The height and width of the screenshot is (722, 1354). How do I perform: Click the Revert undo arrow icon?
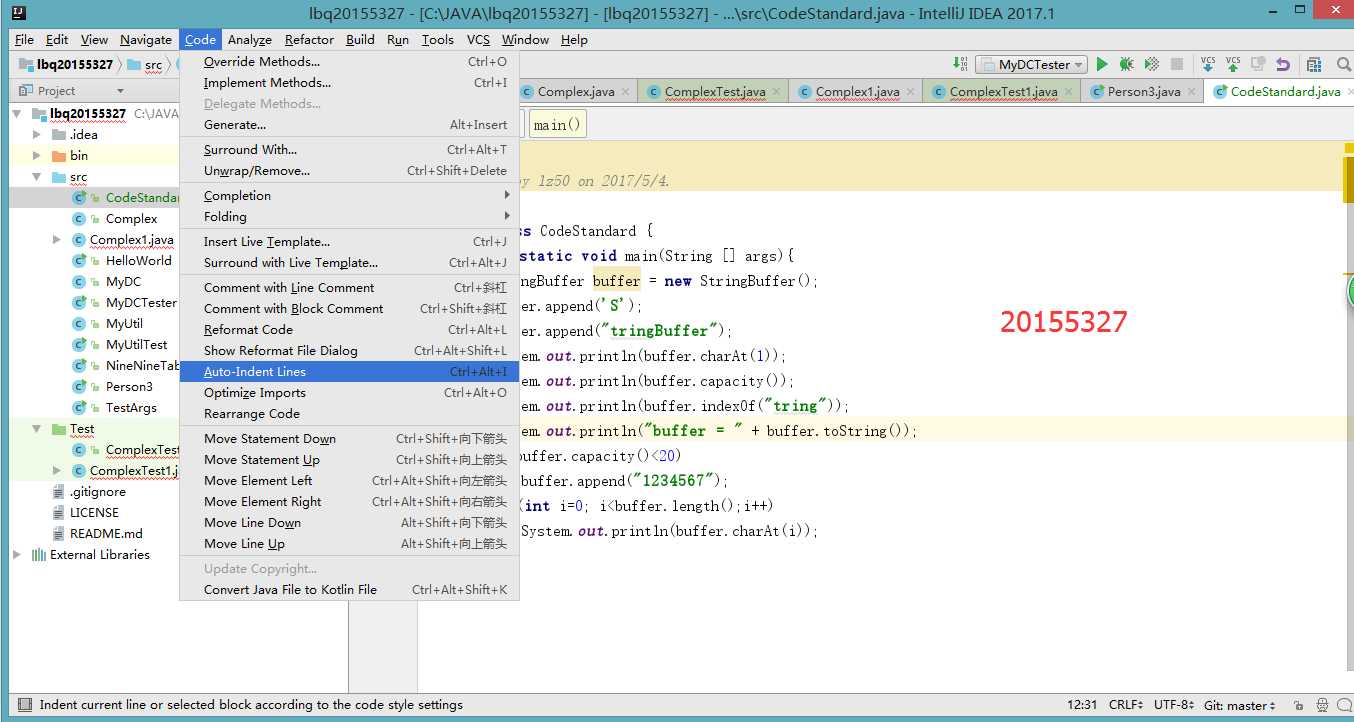tap(1282, 64)
